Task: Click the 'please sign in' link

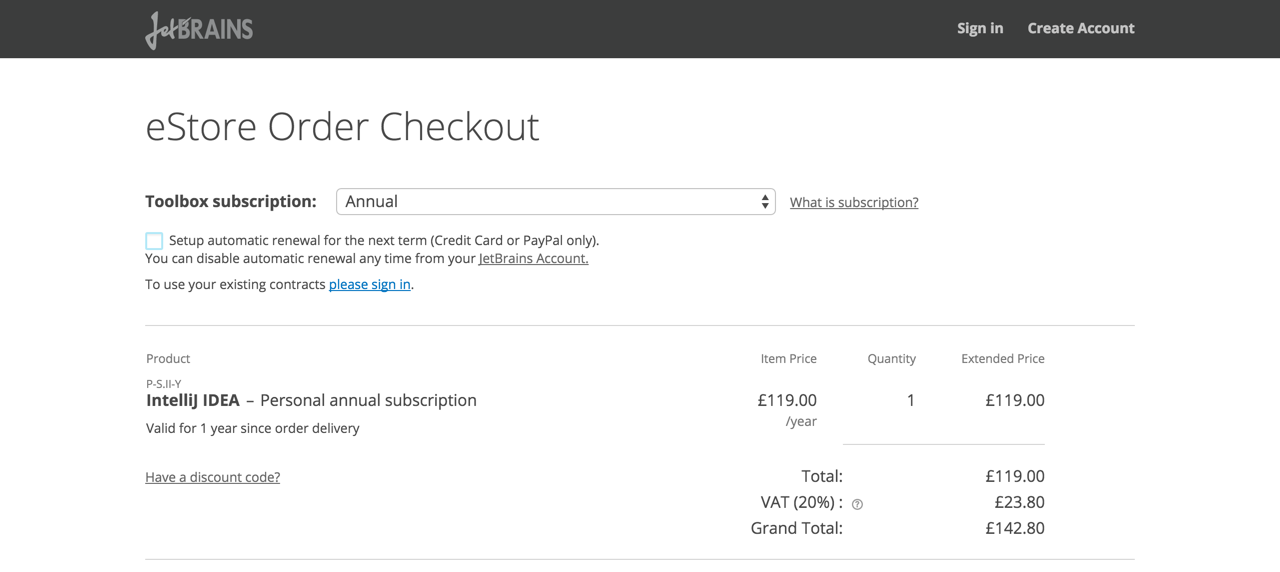Action: [369, 284]
